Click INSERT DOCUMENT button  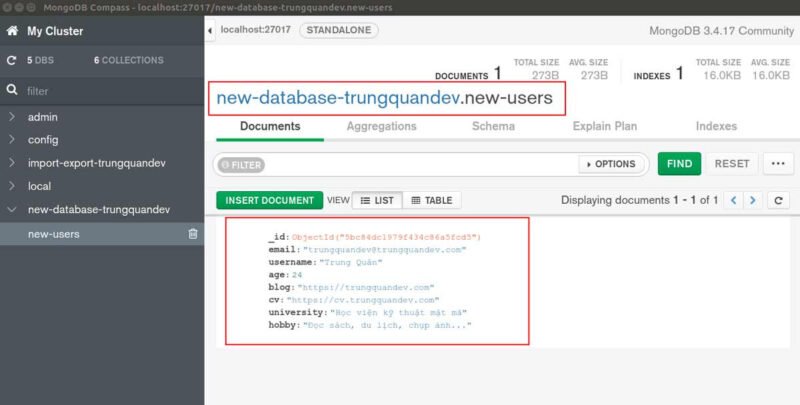point(269,200)
